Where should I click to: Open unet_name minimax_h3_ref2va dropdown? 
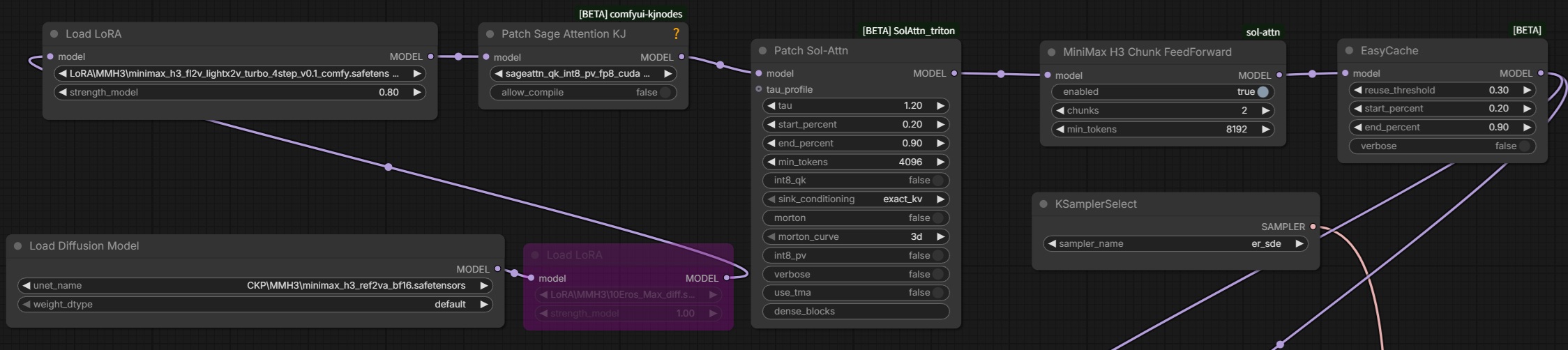(255, 285)
